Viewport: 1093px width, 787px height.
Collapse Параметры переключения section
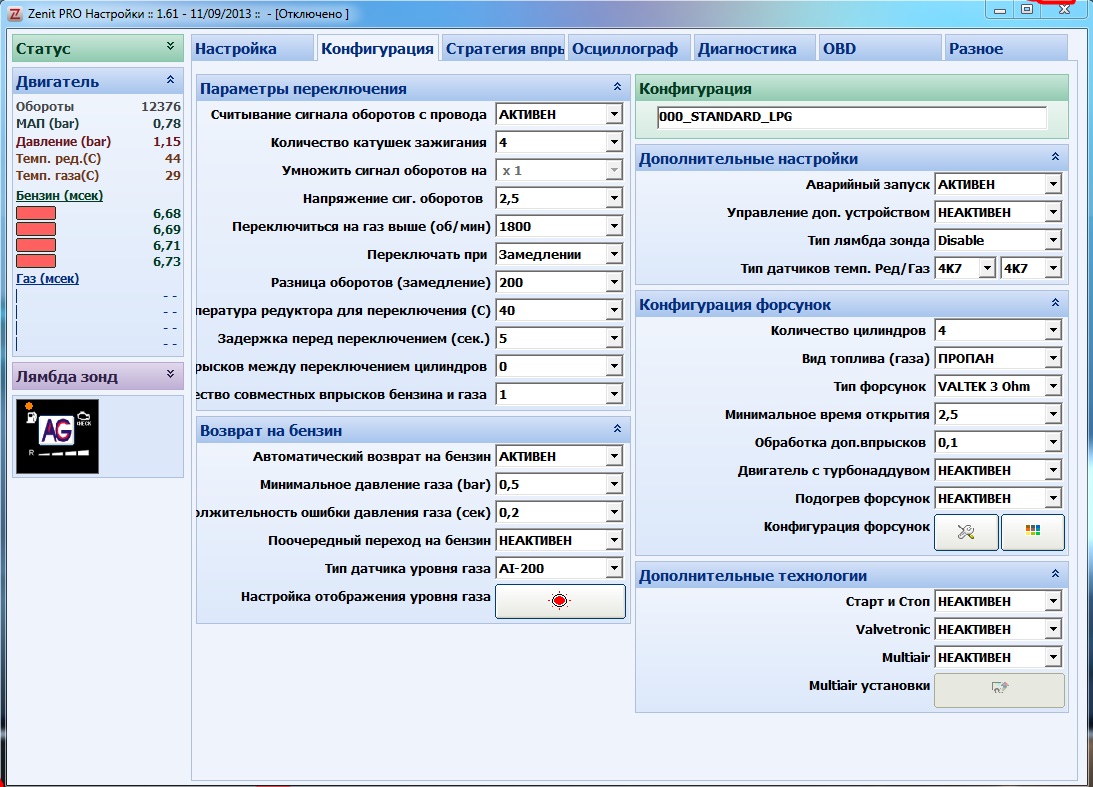pos(617,87)
